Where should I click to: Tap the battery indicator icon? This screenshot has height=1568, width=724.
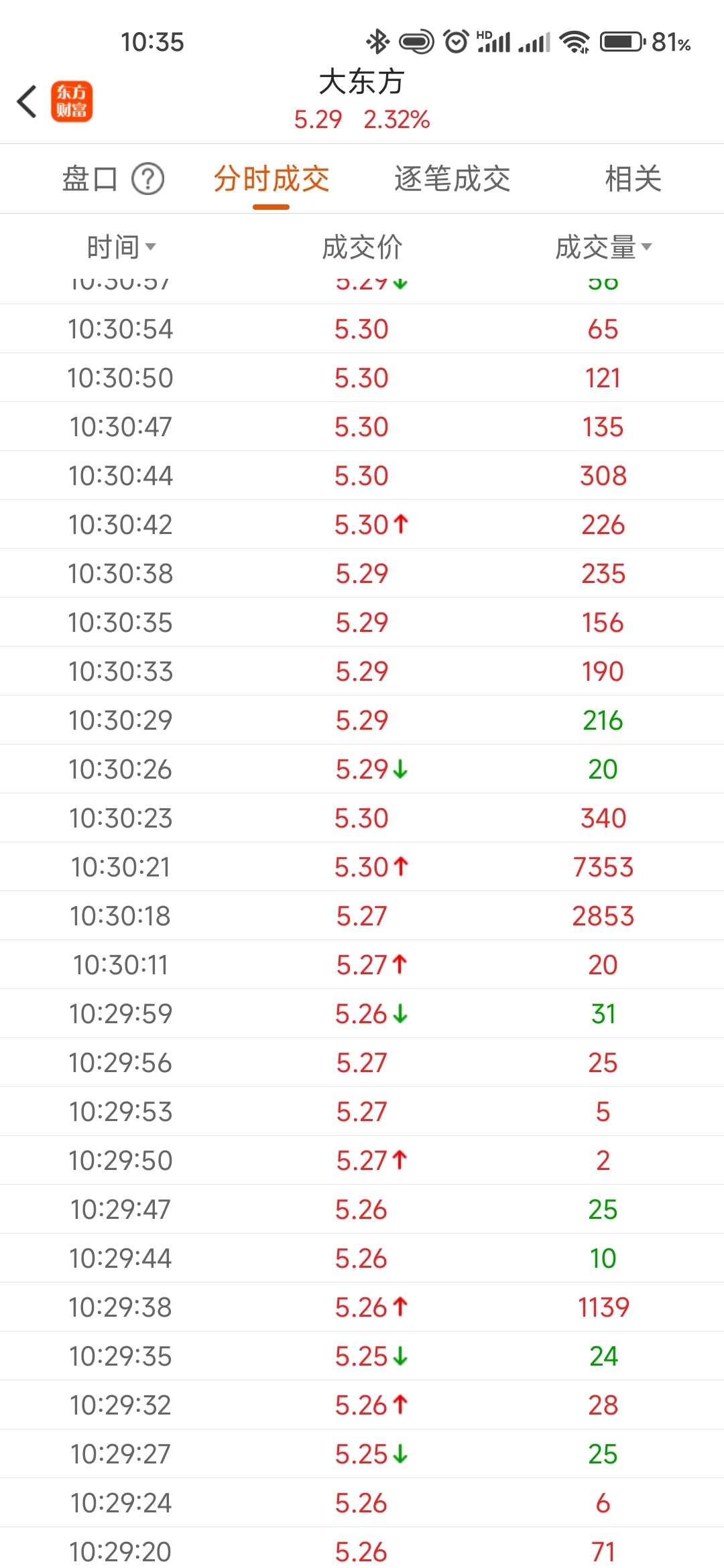[621, 42]
